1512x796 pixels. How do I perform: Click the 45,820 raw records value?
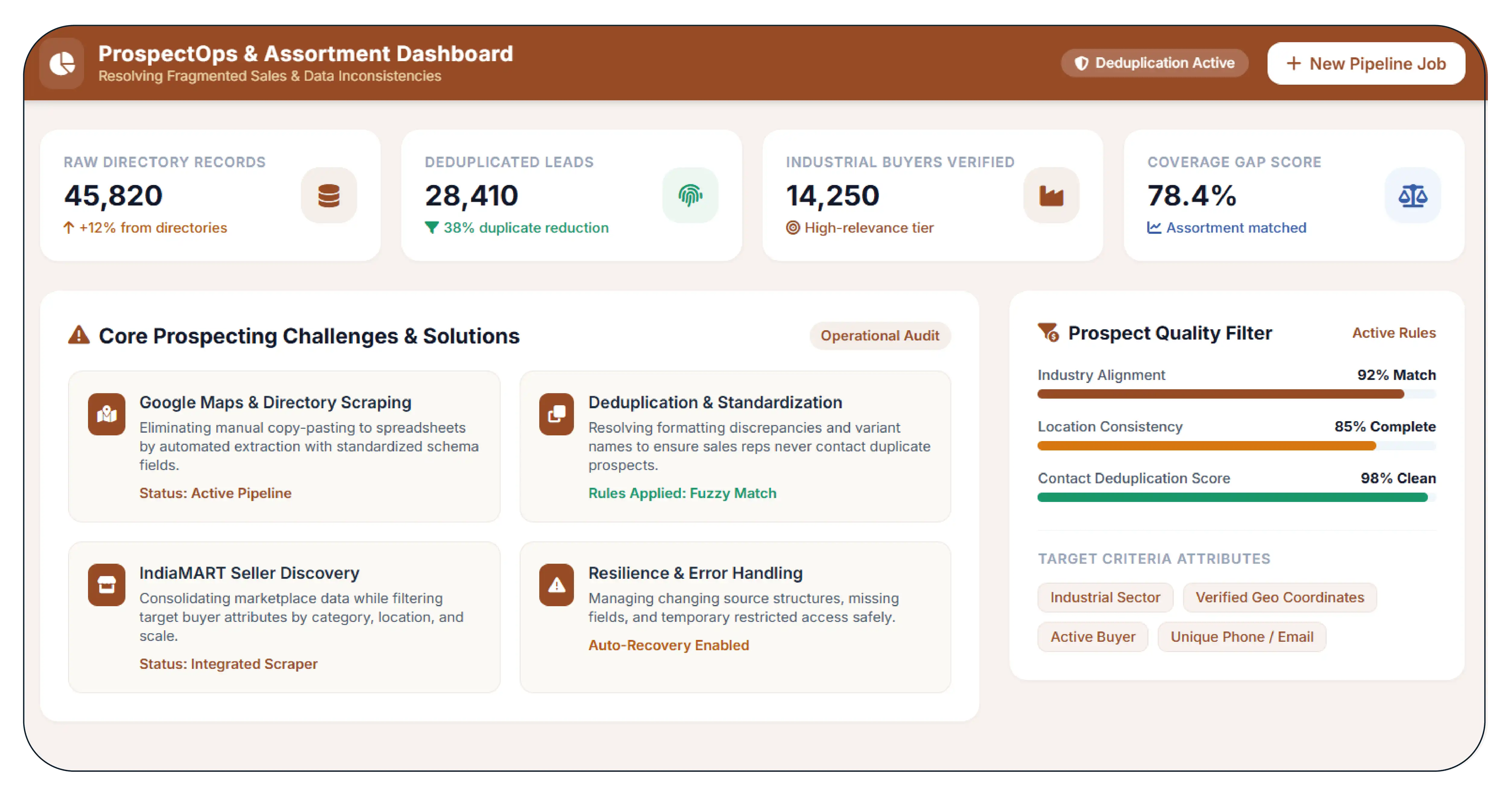[x=113, y=195]
